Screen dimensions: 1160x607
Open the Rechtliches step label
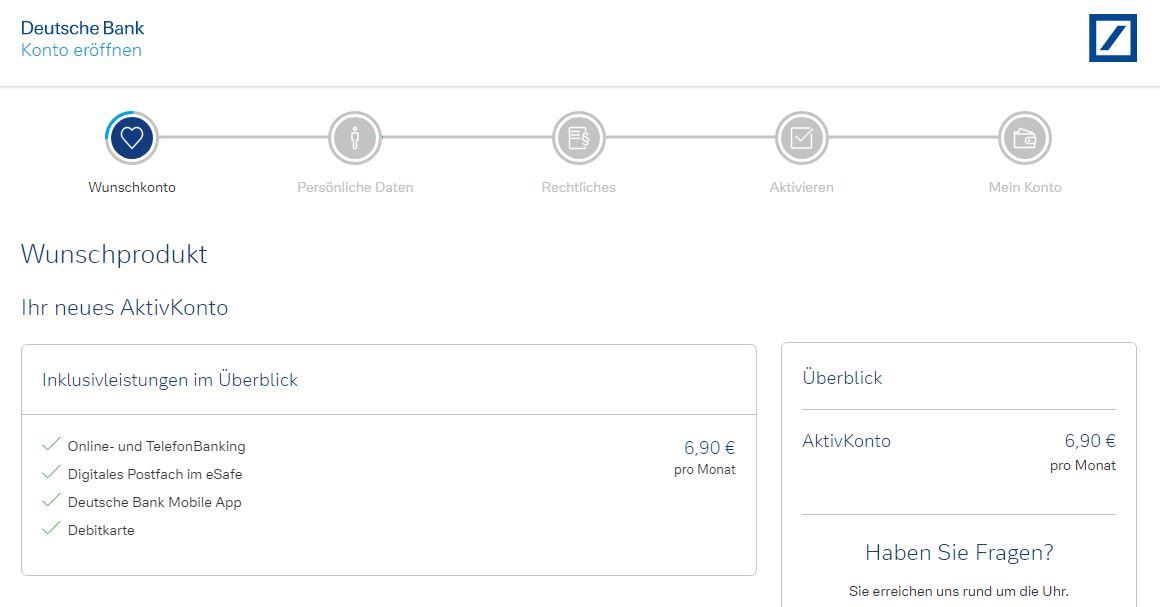[578, 187]
